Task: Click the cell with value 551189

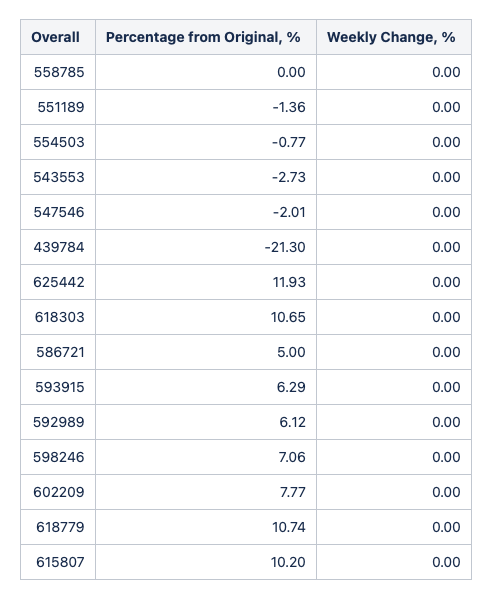Action: click(x=58, y=107)
